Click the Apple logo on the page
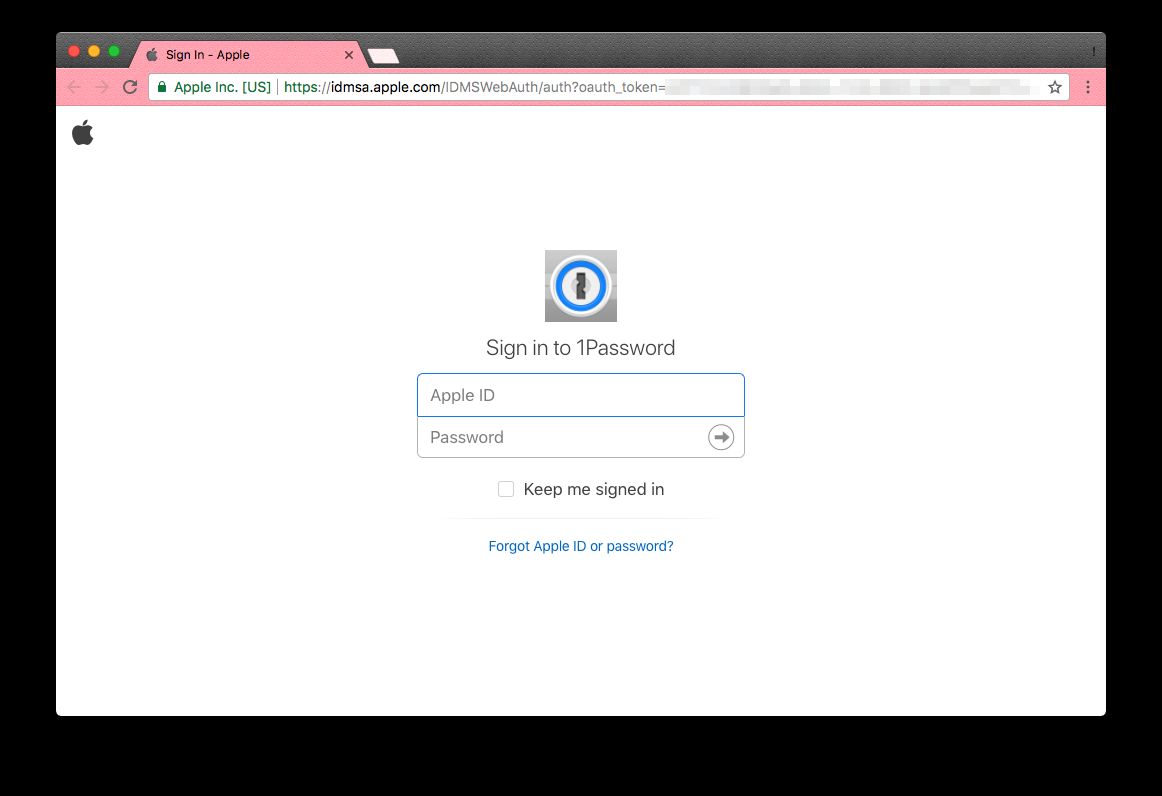Viewport: 1162px width, 796px height. tap(83, 132)
